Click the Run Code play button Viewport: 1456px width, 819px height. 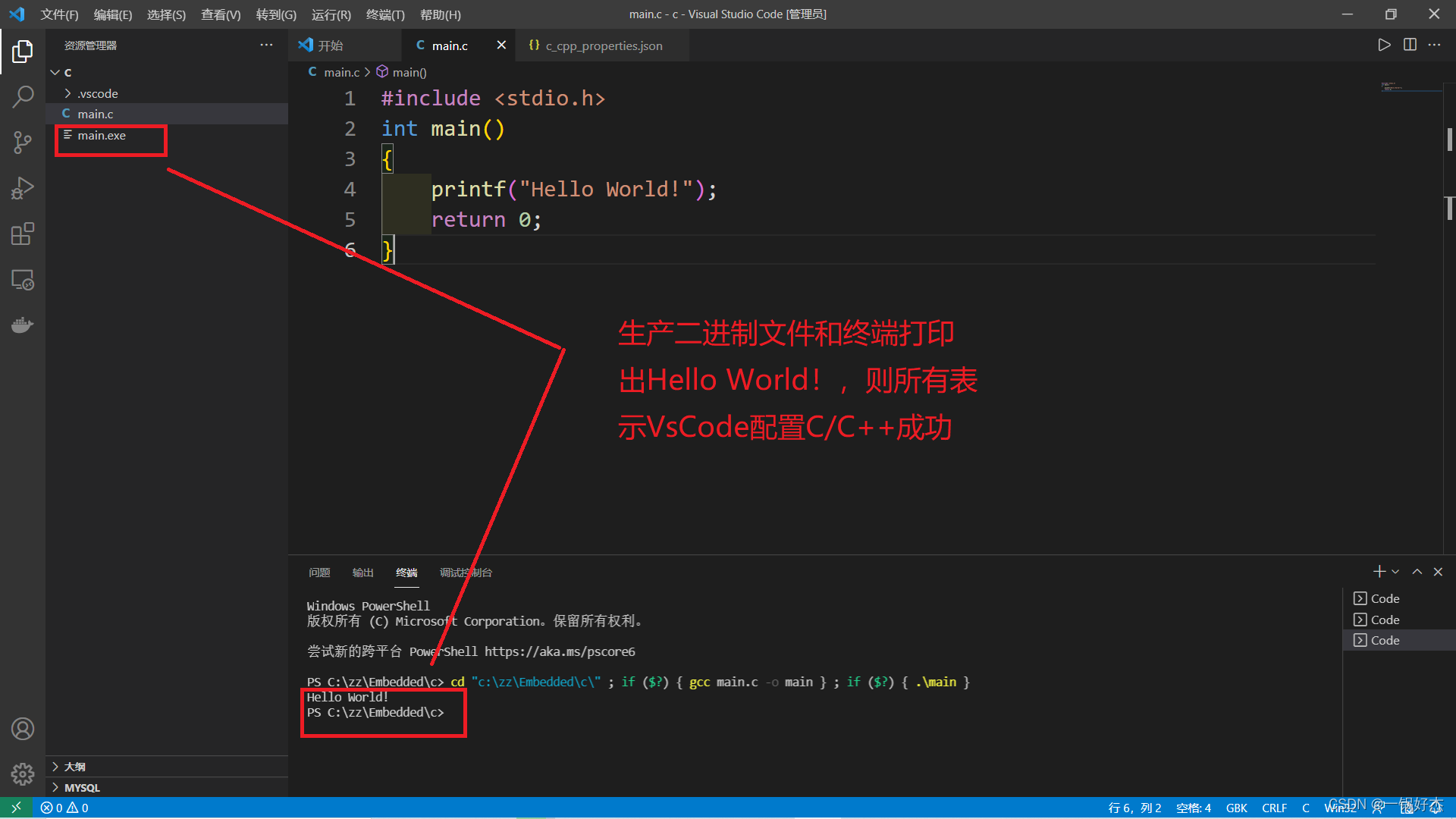click(1384, 45)
